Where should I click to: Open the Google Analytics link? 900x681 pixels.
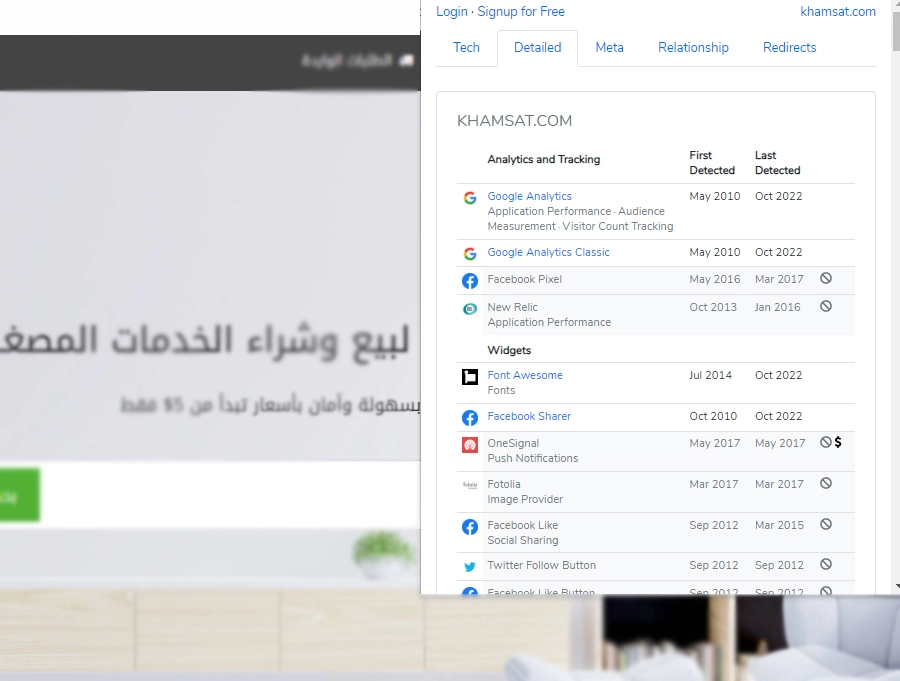[x=529, y=196]
